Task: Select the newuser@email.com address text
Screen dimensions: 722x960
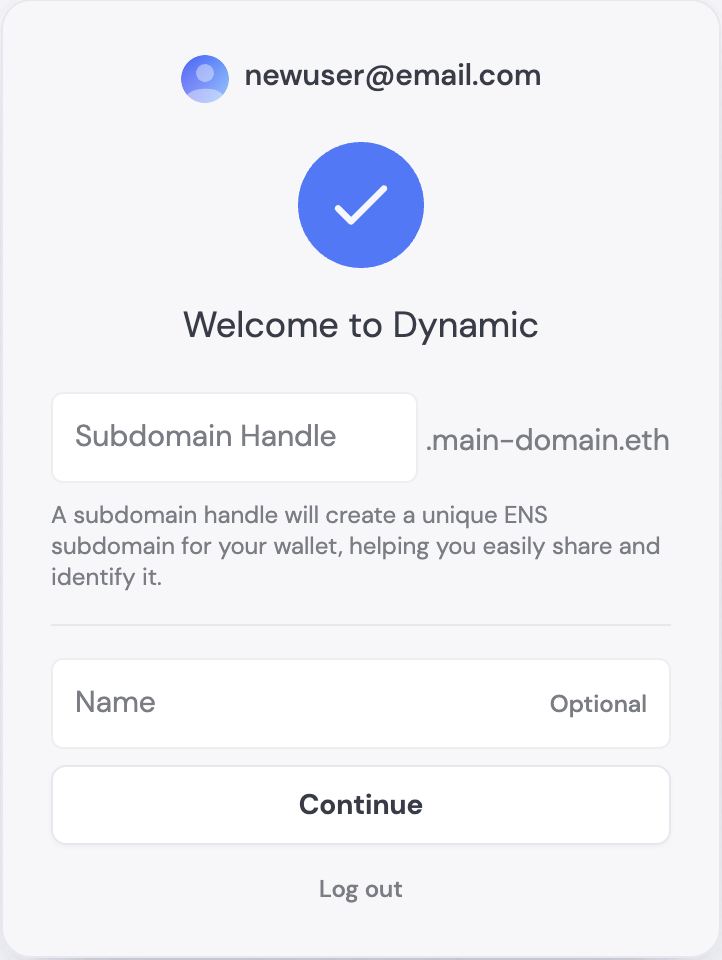Action: coord(393,76)
